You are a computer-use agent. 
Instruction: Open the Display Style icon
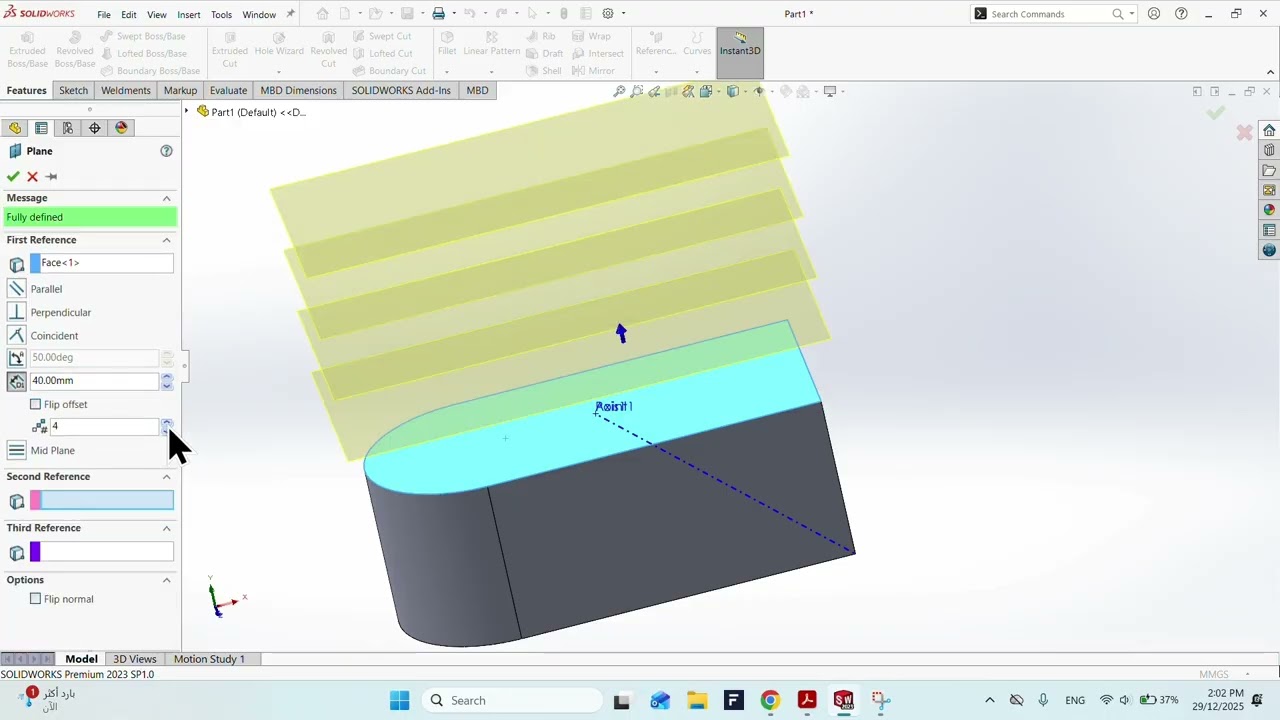pos(732,92)
